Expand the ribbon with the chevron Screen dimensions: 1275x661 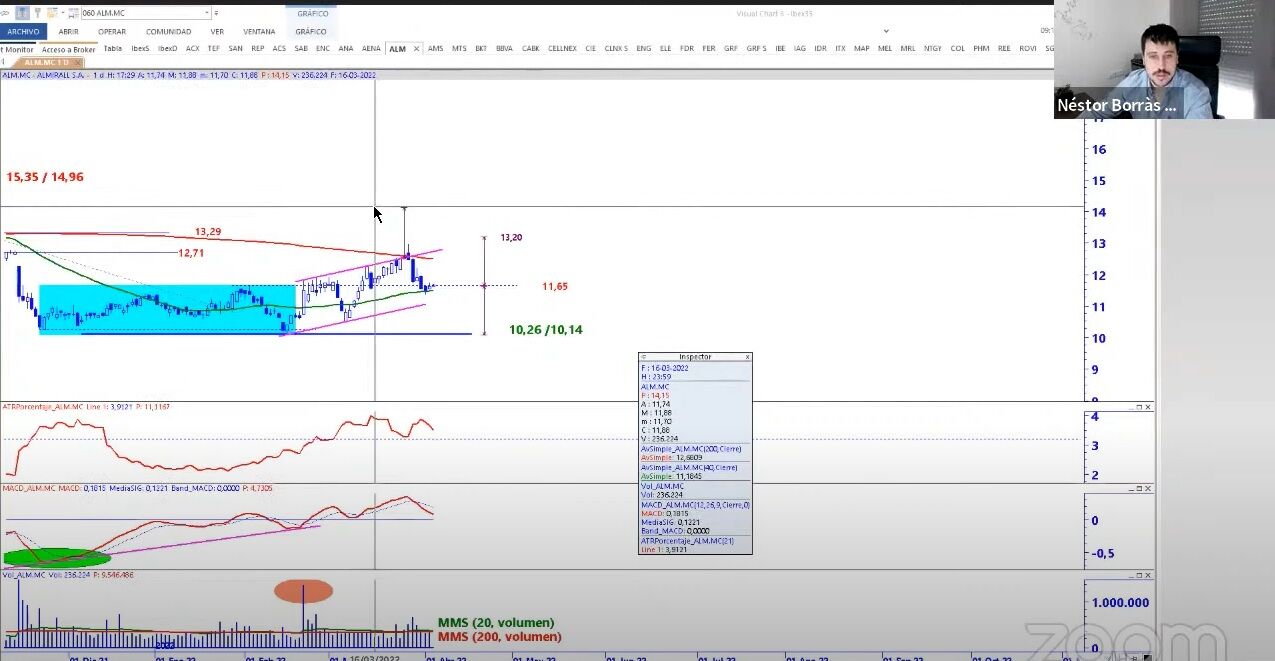click(886, 31)
